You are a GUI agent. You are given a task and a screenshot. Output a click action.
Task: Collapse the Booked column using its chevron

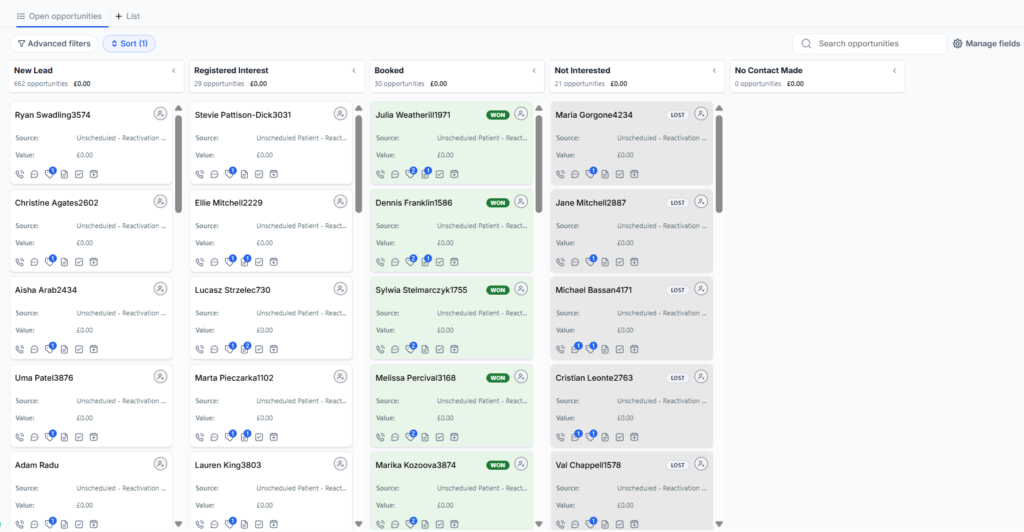534,70
